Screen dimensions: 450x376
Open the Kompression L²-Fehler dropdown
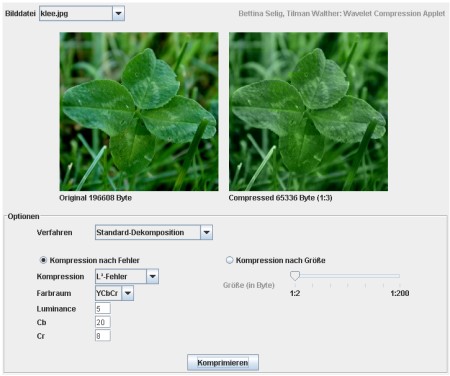point(127,276)
